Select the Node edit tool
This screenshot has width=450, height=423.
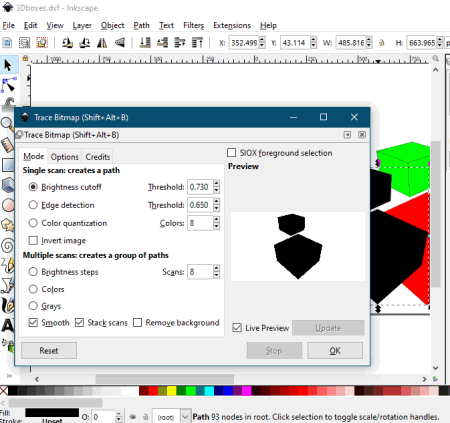click(8, 85)
